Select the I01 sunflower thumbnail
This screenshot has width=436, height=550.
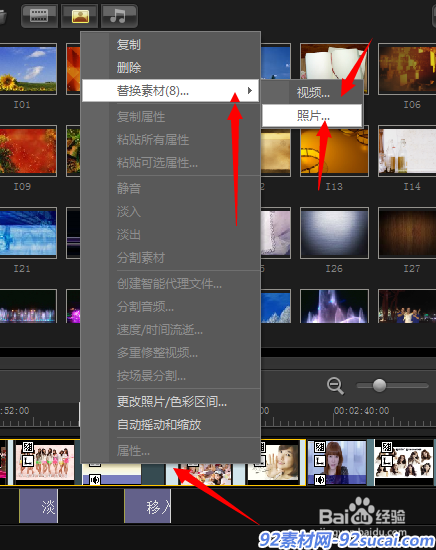point(28,69)
